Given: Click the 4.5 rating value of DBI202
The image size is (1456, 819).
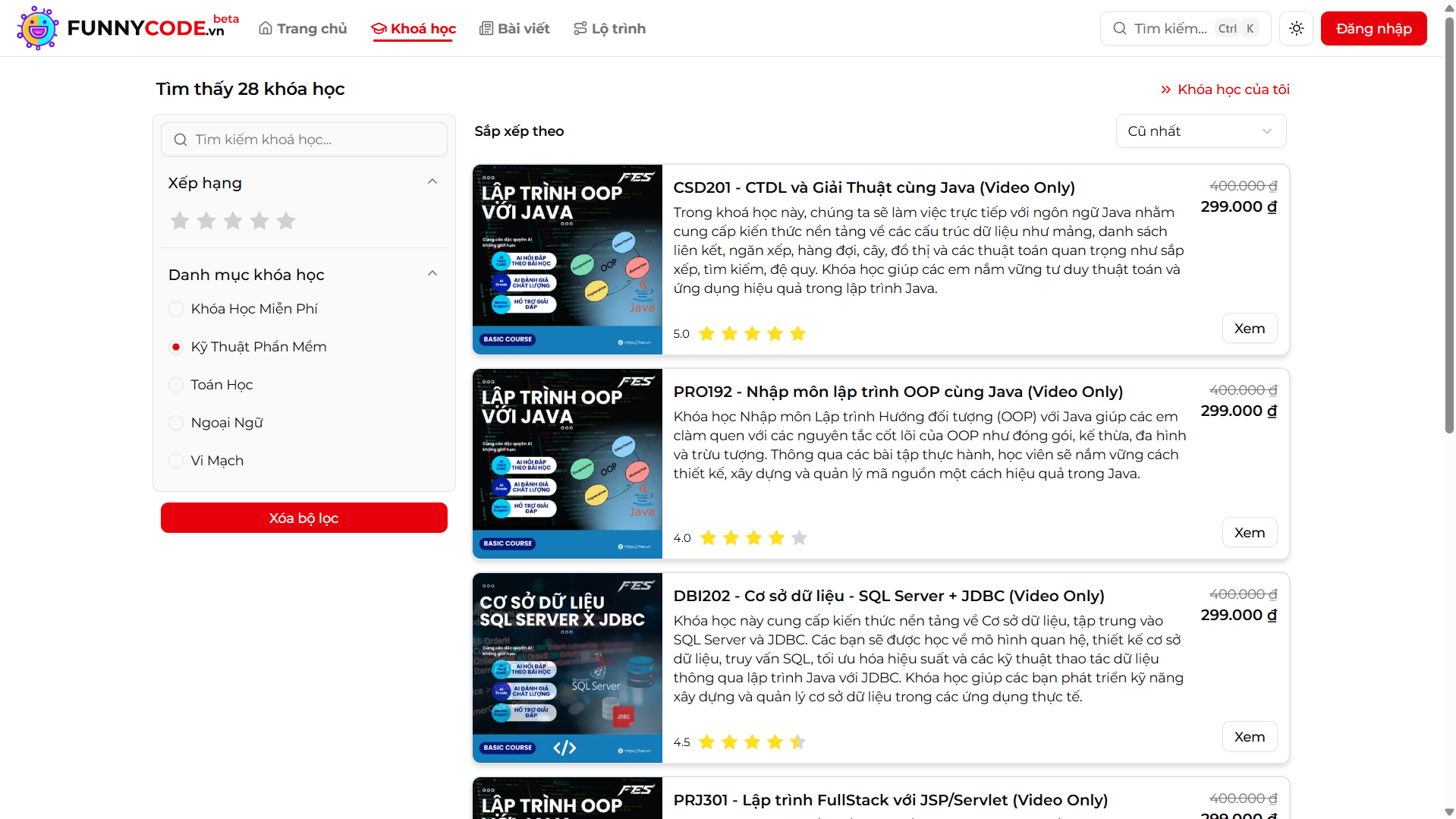Looking at the screenshot, I should click(681, 742).
